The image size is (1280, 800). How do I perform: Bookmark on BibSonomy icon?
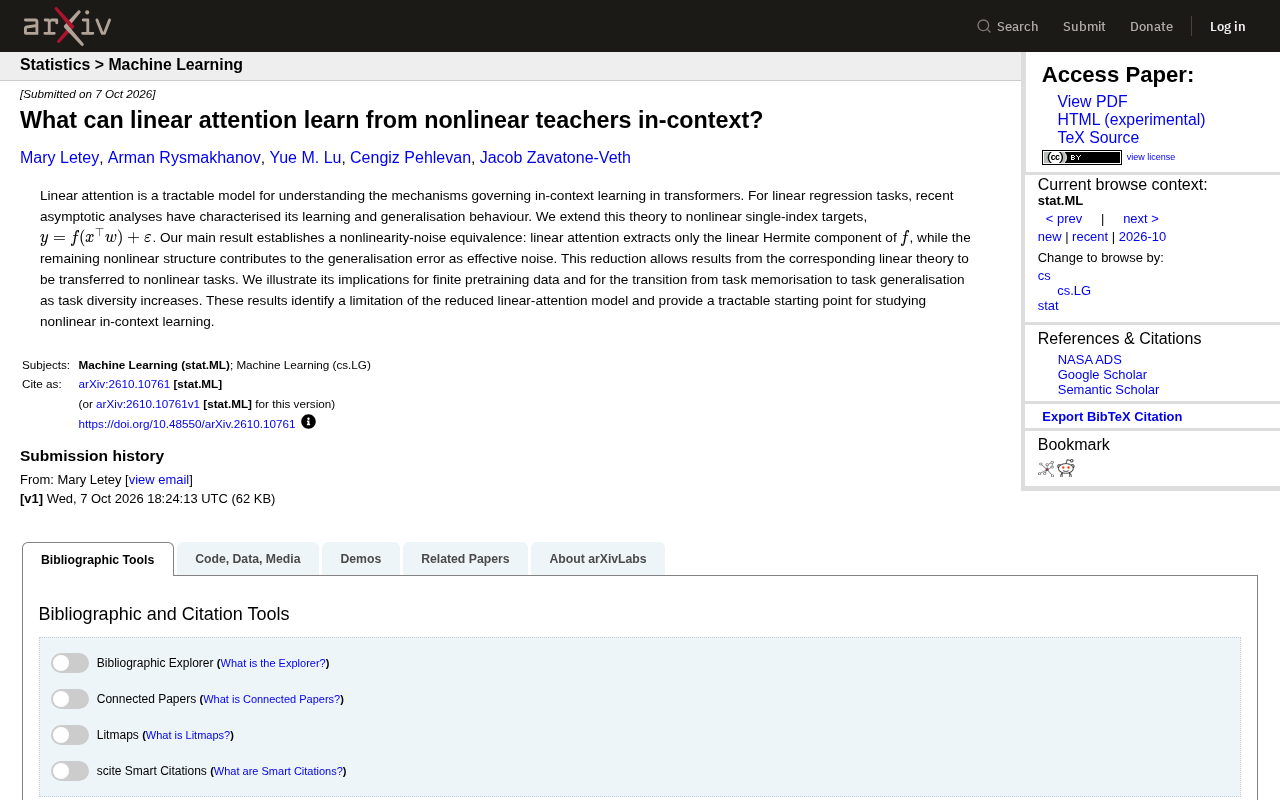click(x=1046, y=469)
